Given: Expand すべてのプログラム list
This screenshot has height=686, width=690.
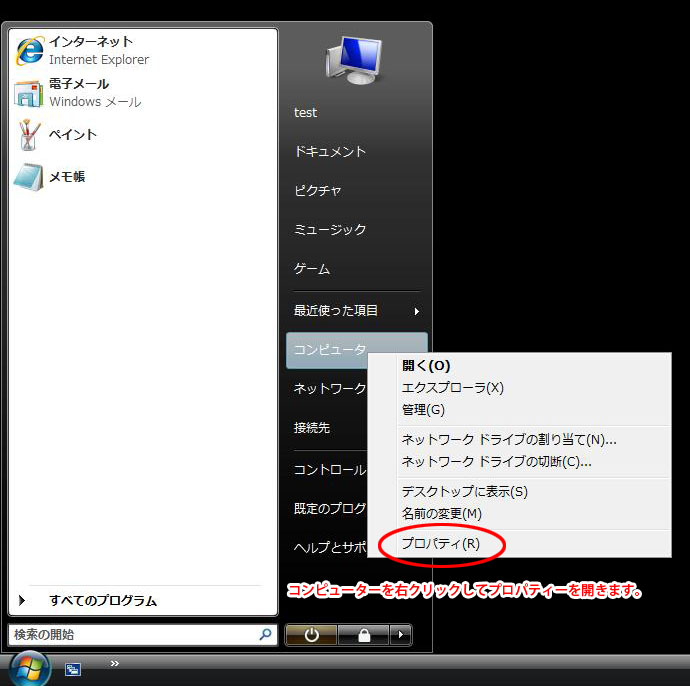Looking at the screenshot, I should click(x=143, y=601).
